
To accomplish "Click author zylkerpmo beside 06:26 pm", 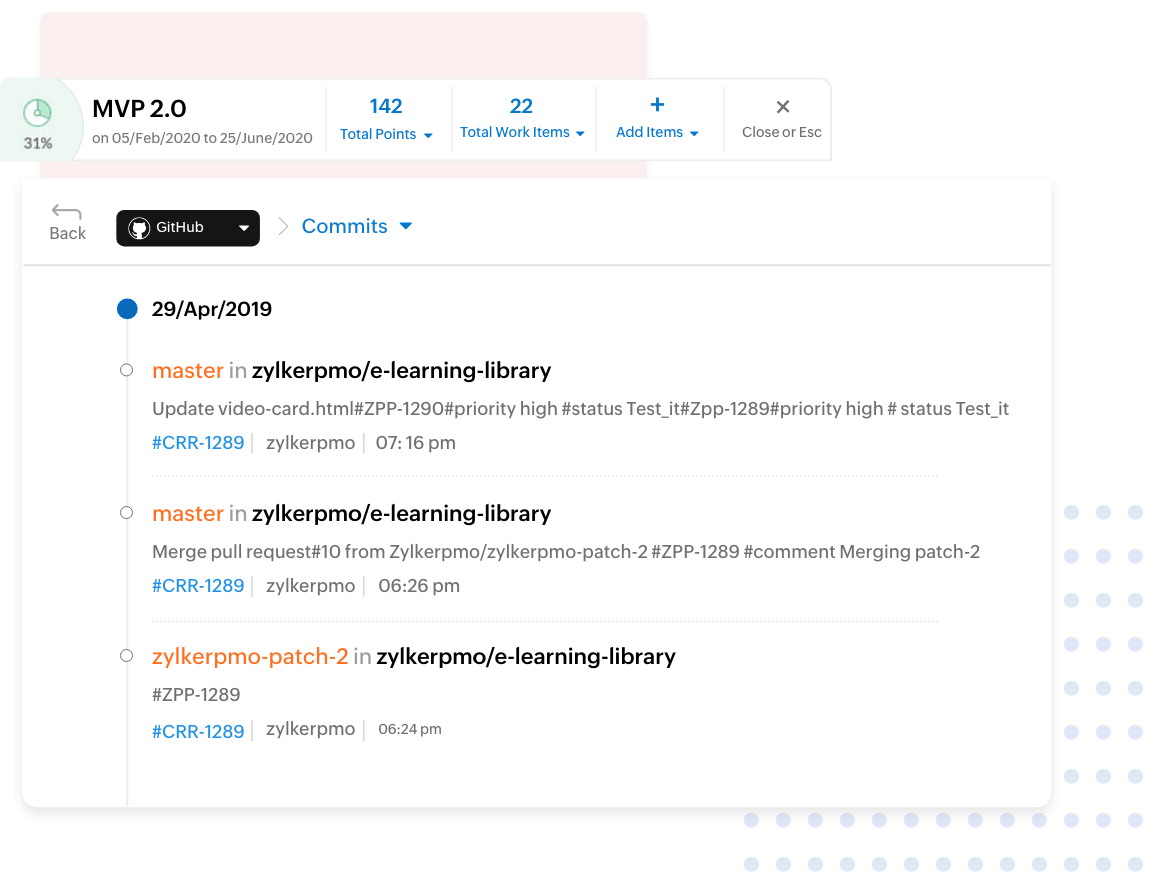I will [x=310, y=586].
